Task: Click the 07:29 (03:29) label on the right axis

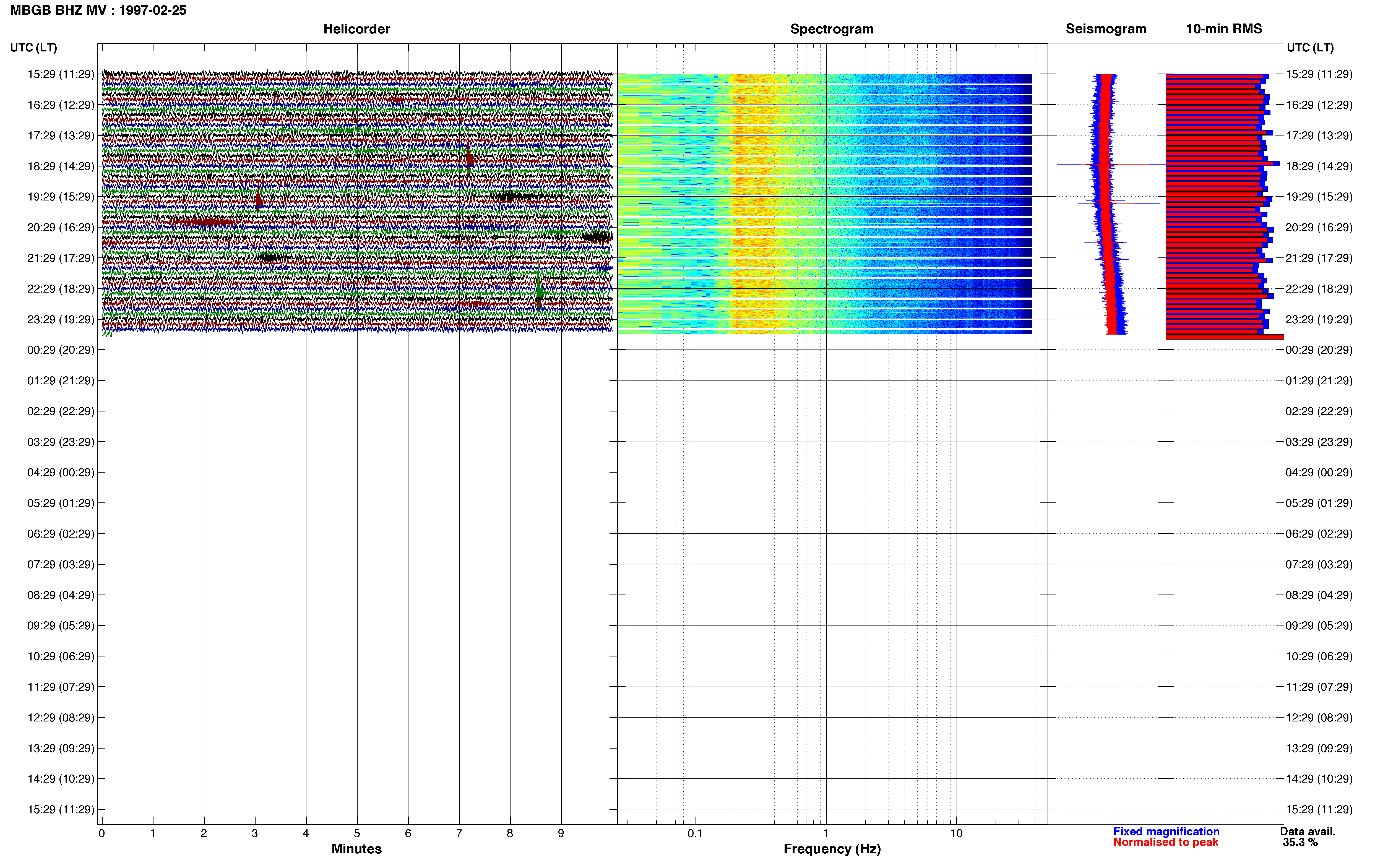Action: coord(1319,564)
